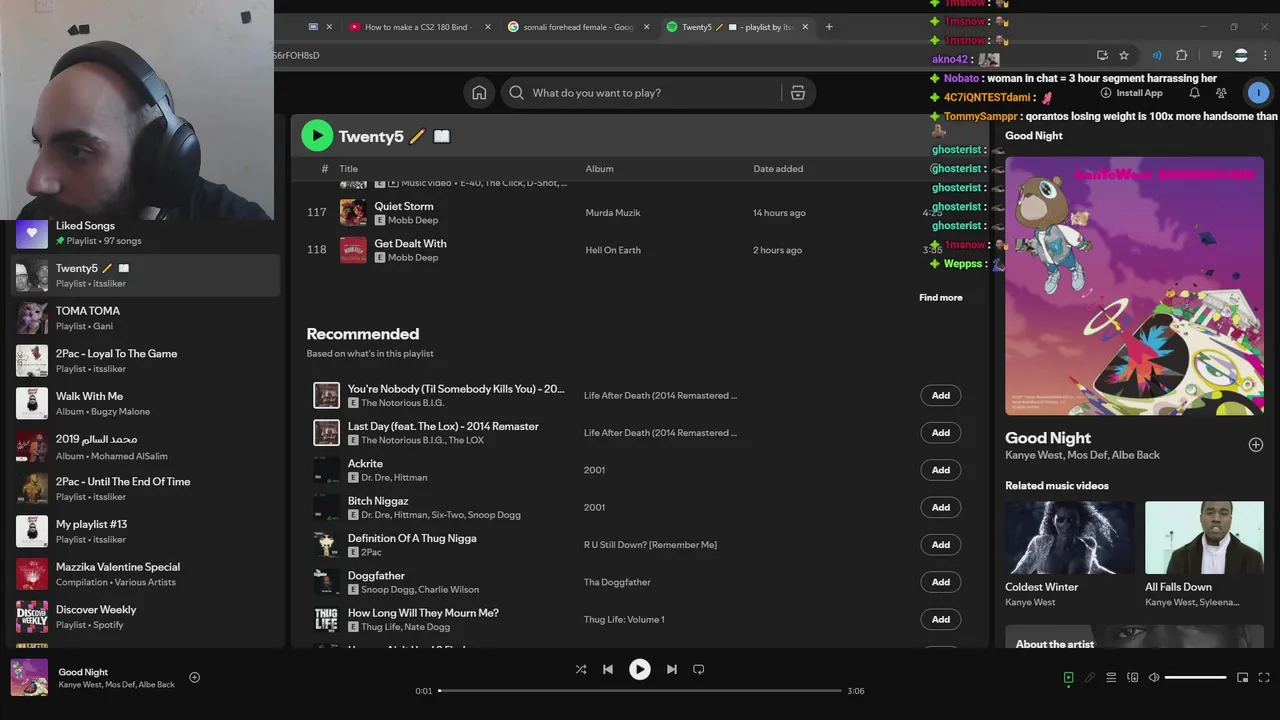
Task: Open the miniplayer icon
Action: (1243, 678)
